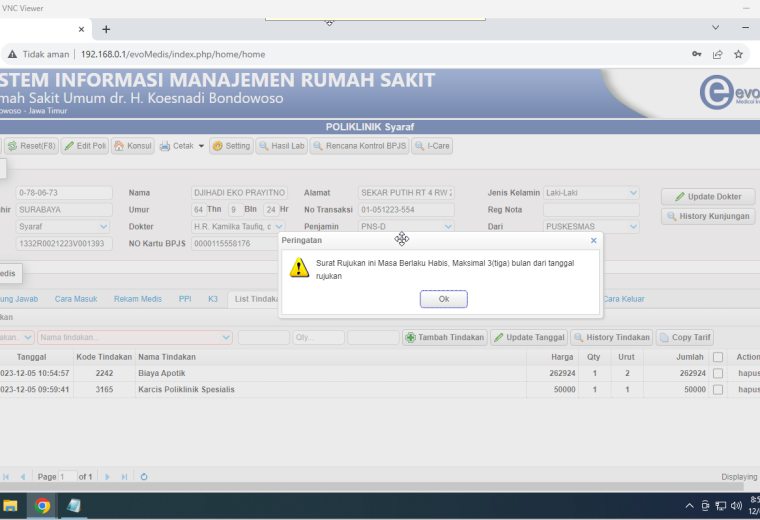
Task: Tick the checkbox in Biaya Apotik row
Action: (718, 373)
